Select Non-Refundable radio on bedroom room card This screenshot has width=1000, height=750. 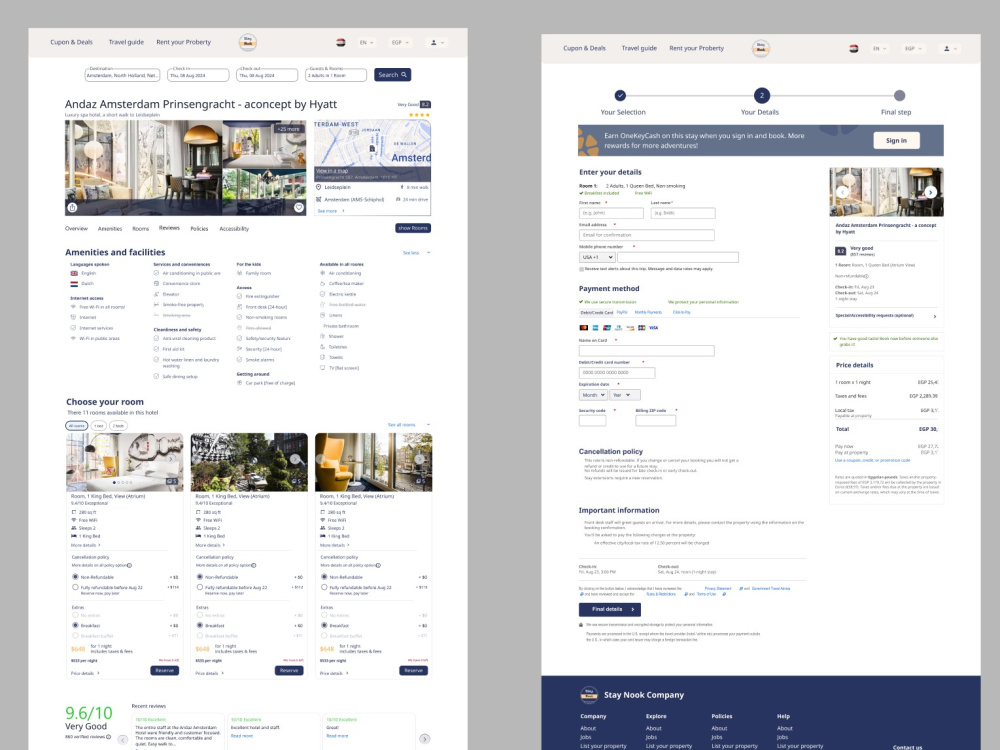(75, 577)
